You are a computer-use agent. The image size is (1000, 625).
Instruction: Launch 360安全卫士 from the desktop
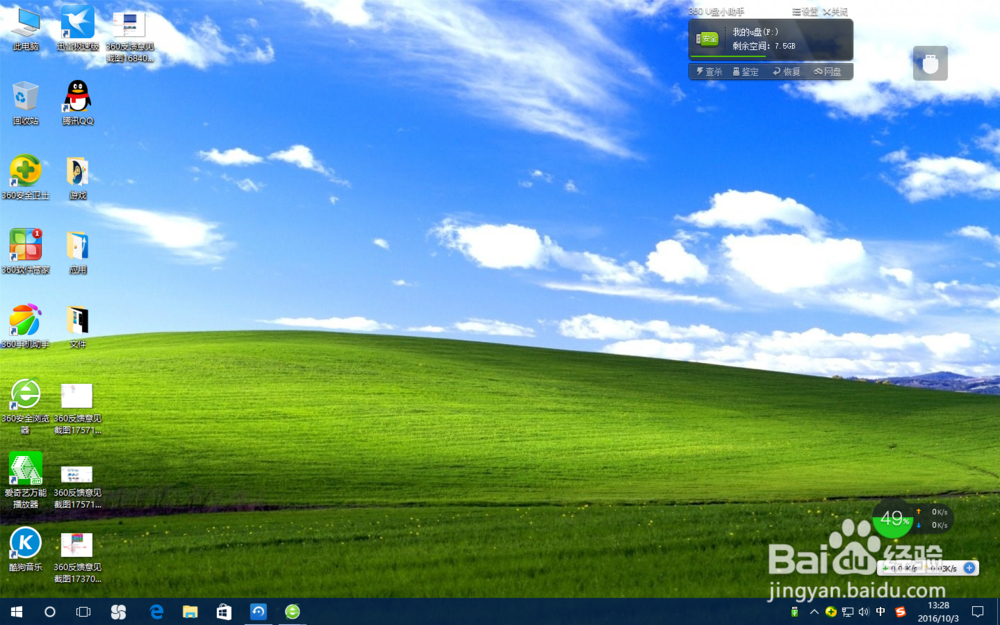pyautogui.click(x=26, y=177)
